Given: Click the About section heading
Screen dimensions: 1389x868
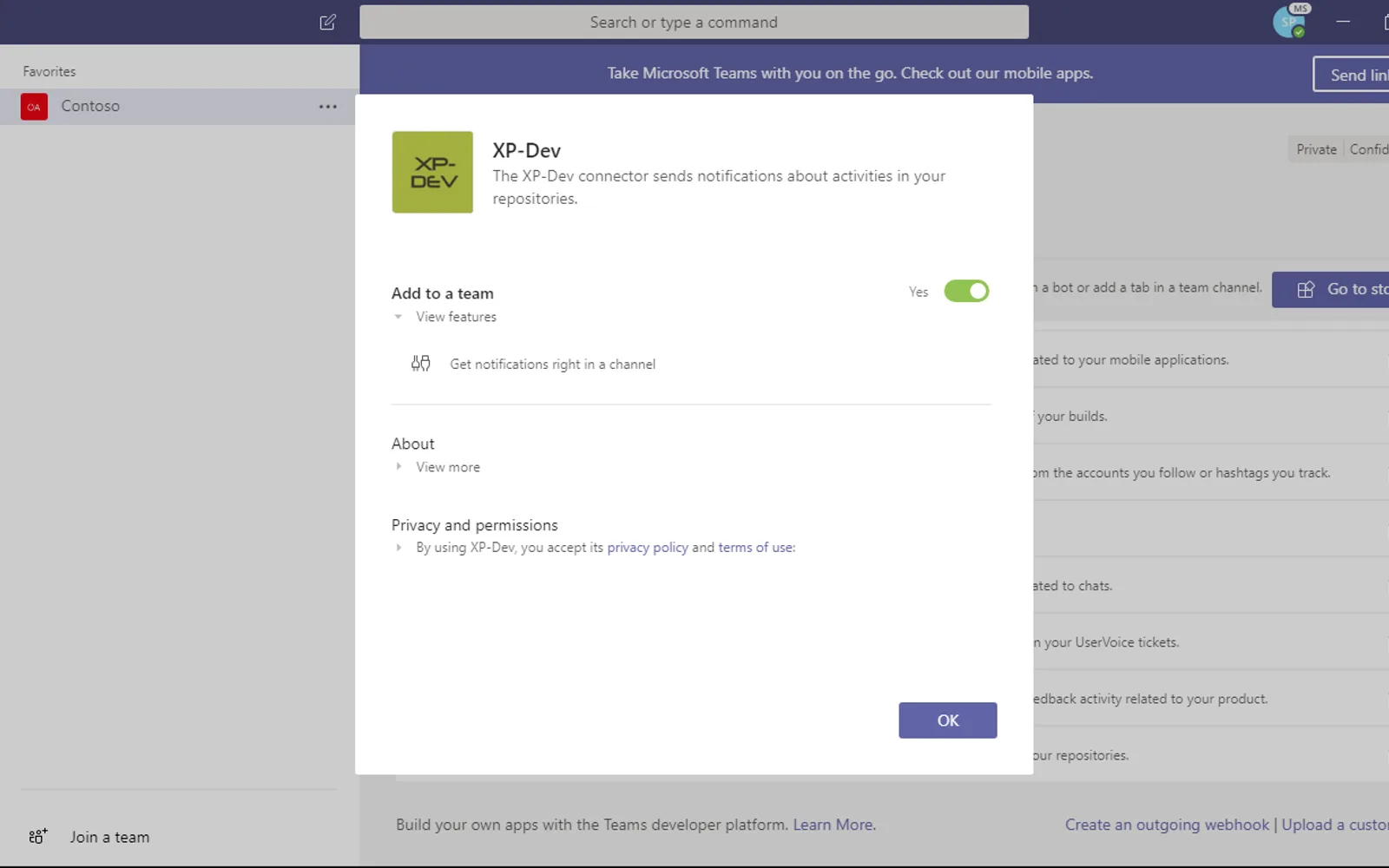Looking at the screenshot, I should point(413,444).
